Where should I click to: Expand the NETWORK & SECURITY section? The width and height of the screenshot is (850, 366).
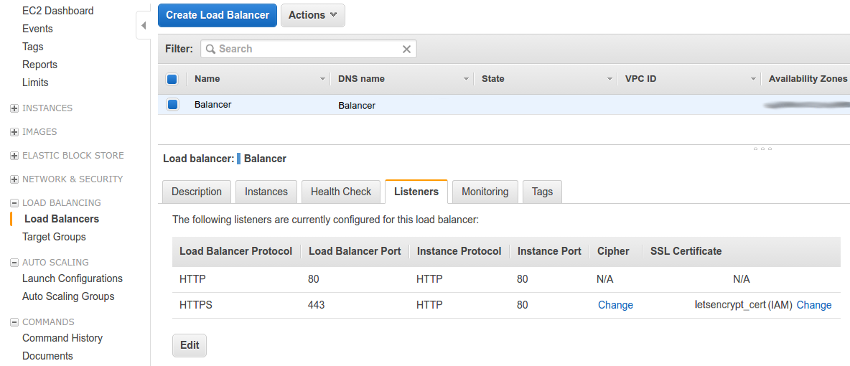click(14, 179)
